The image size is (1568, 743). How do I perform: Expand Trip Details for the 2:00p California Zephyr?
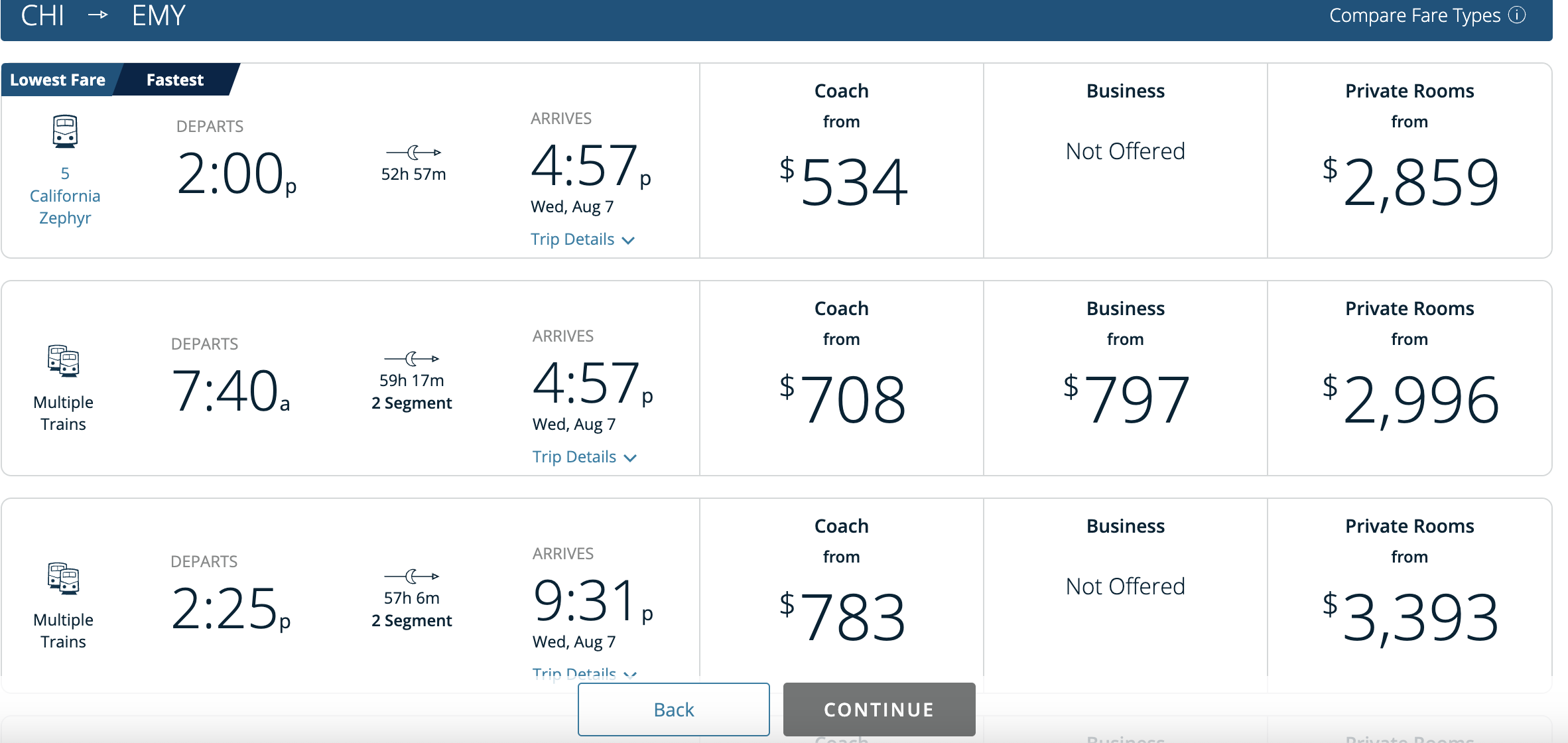click(583, 239)
